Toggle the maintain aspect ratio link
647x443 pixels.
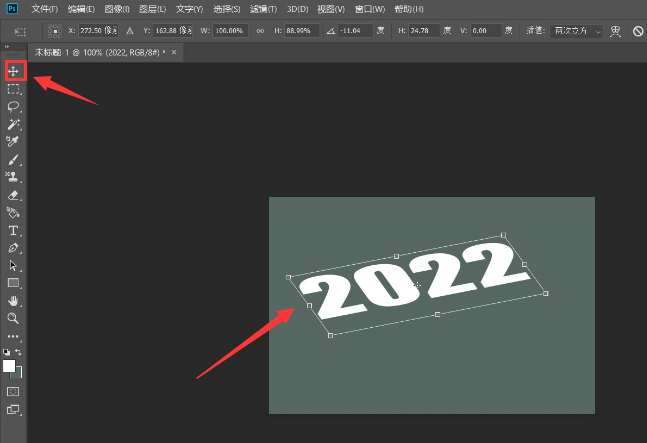(x=261, y=31)
